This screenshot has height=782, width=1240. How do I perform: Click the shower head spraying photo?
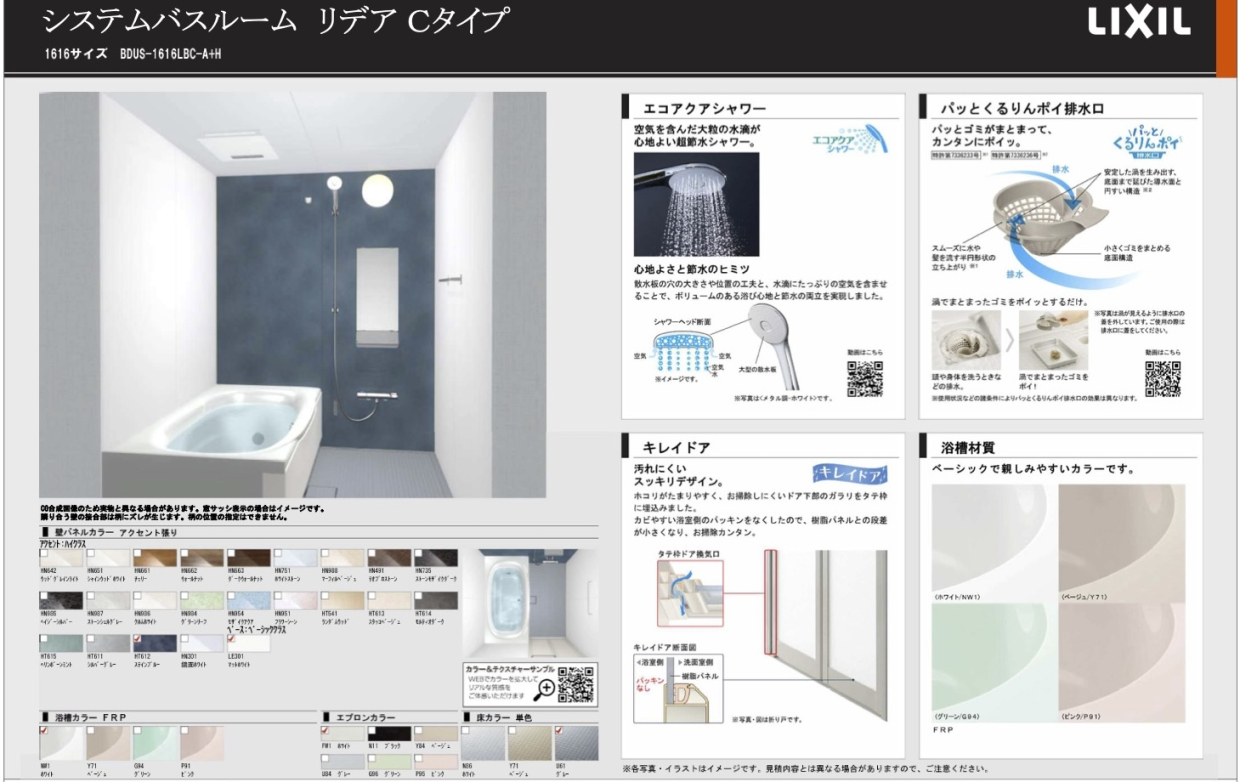coord(682,204)
